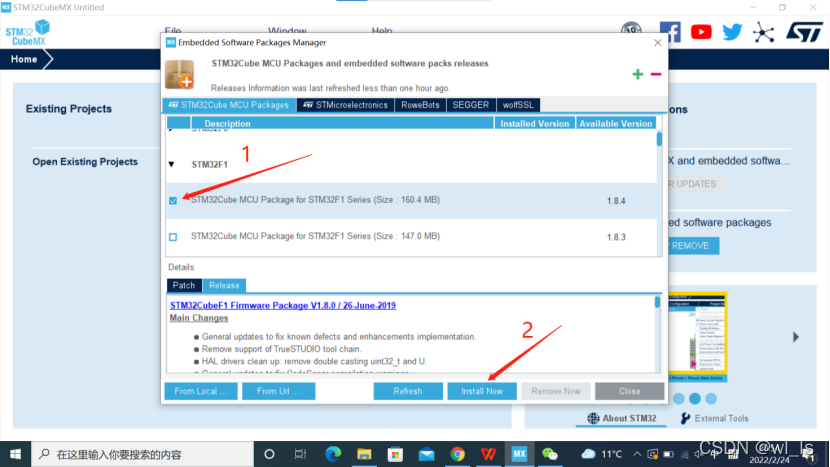Switch to the STMicroelectronics tab
Screen dimensions: 830x467
pos(345,105)
